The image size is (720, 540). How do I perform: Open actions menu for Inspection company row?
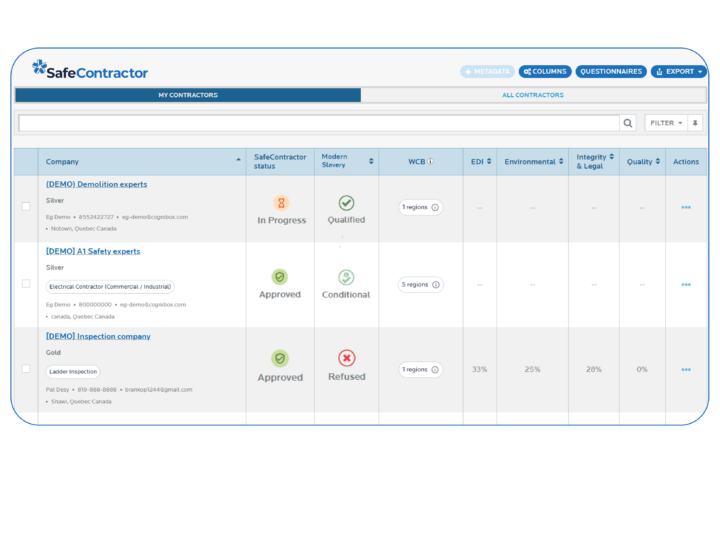coord(686,370)
